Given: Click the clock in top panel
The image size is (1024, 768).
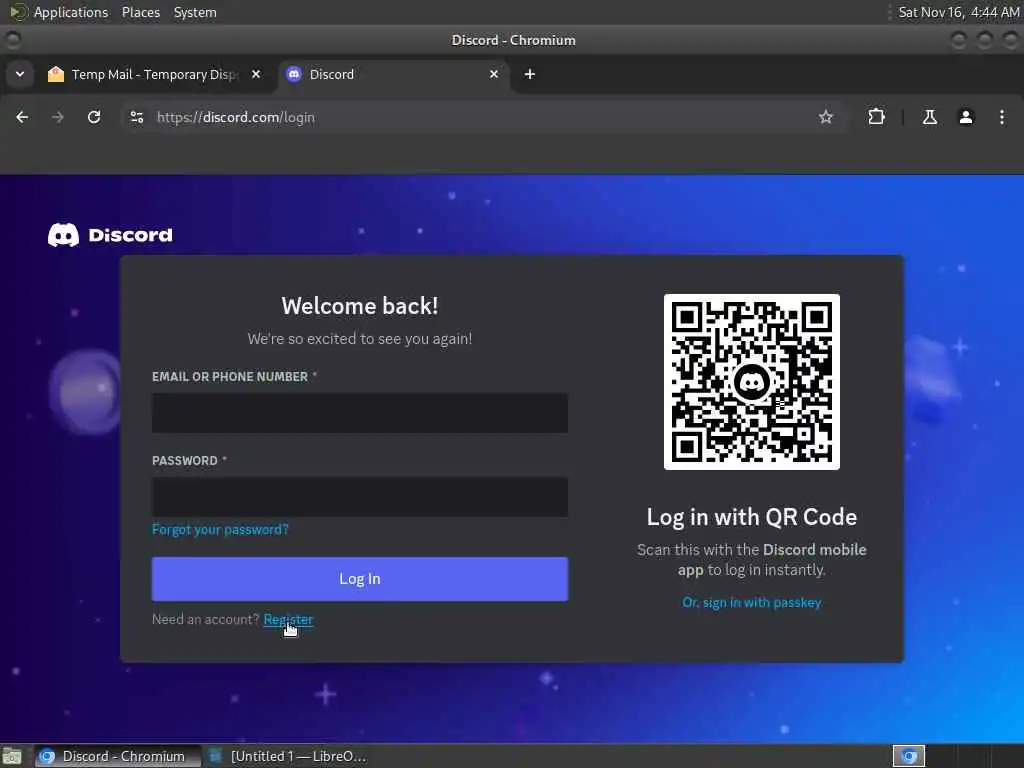Looking at the screenshot, I should tap(958, 12).
